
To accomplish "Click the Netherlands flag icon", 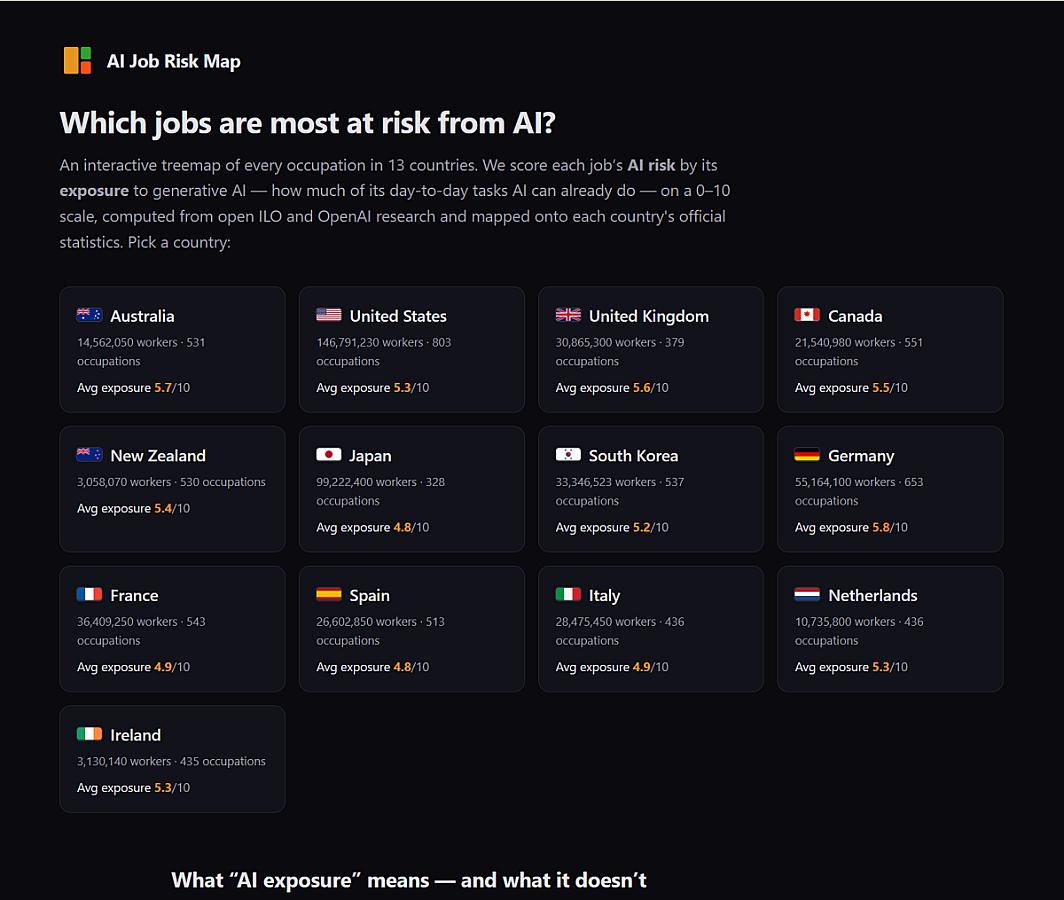I will (807, 595).
